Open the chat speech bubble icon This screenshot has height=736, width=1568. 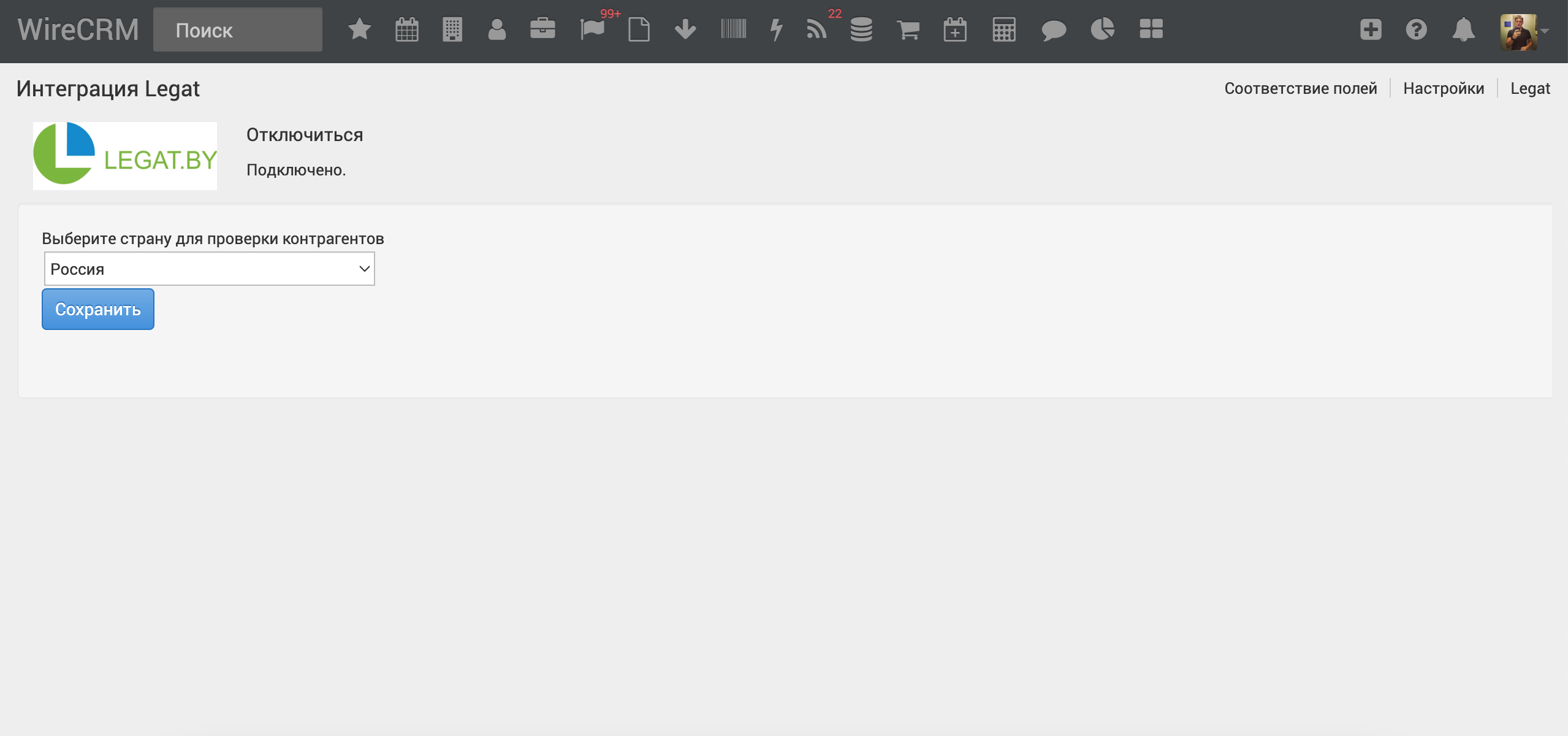tap(1054, 30)
